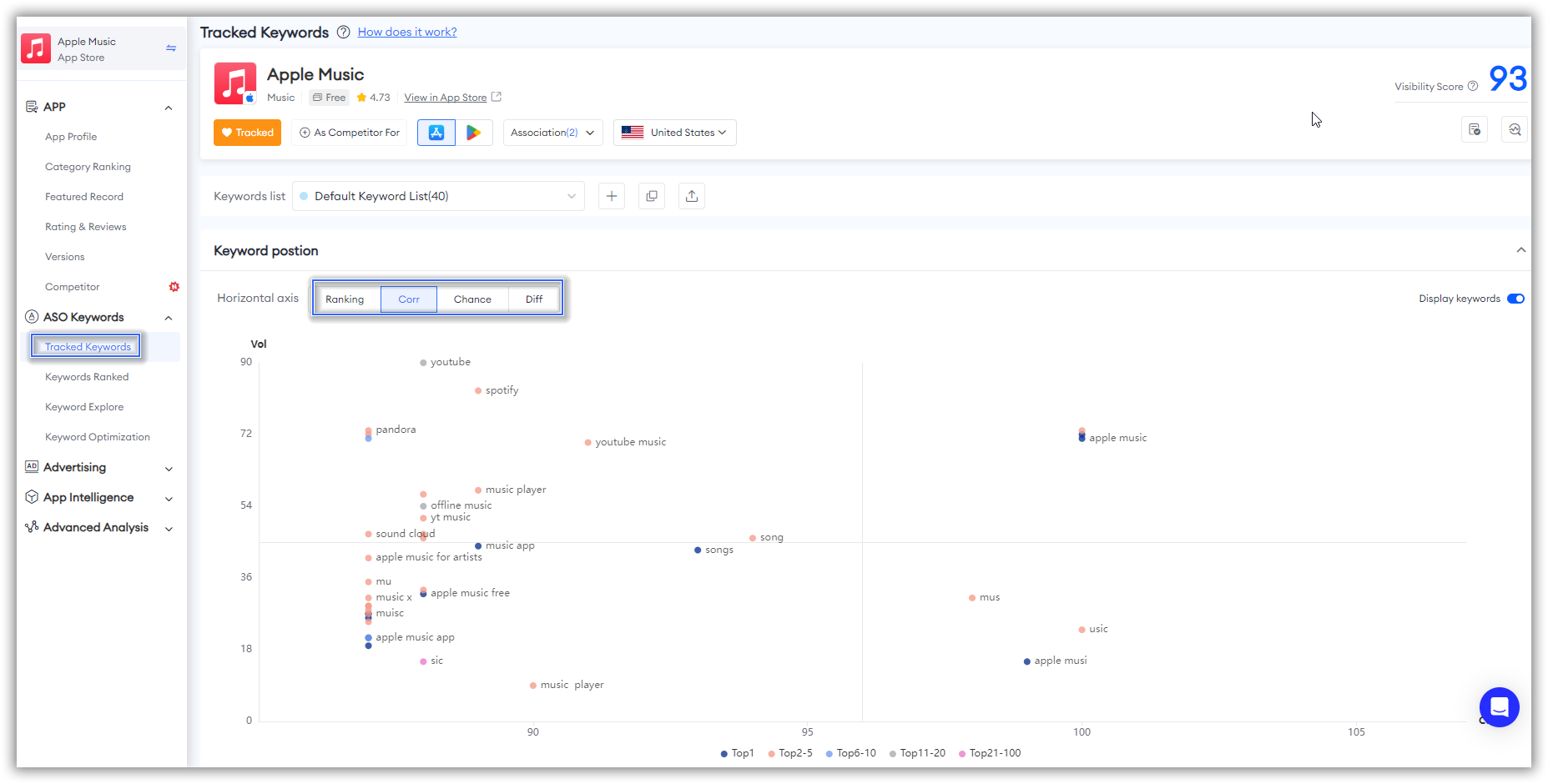Image resolution: width=1548 pixels, height=784 pixels.
Task: Open the Default Keyword List dropdown
Action: 438,196
